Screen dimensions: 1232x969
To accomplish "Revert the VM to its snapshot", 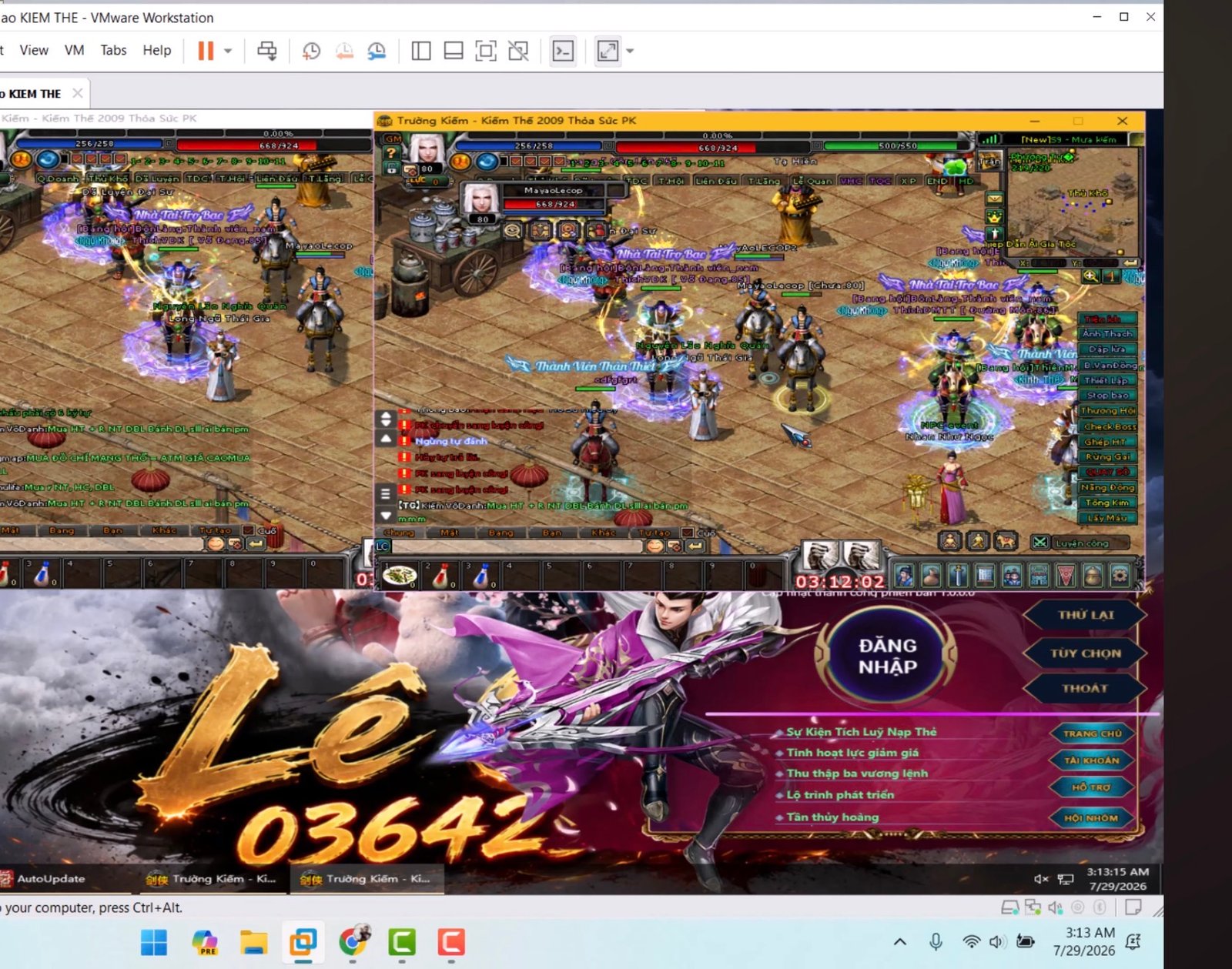I will pyautogui.click(x=344, y=51).
